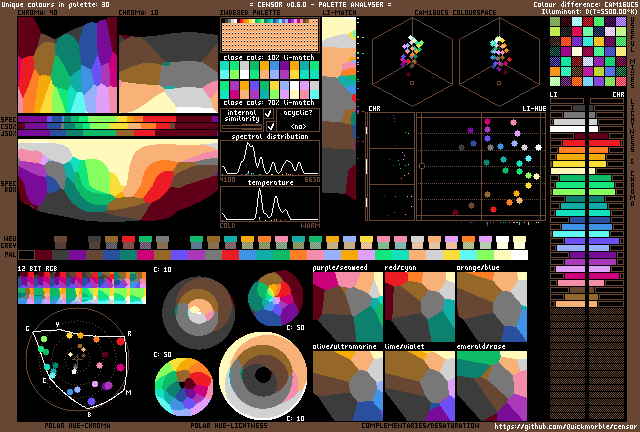Click the 12 bit RGB colour strip
This screenshot has width=640, height=432.
(82, 289)
